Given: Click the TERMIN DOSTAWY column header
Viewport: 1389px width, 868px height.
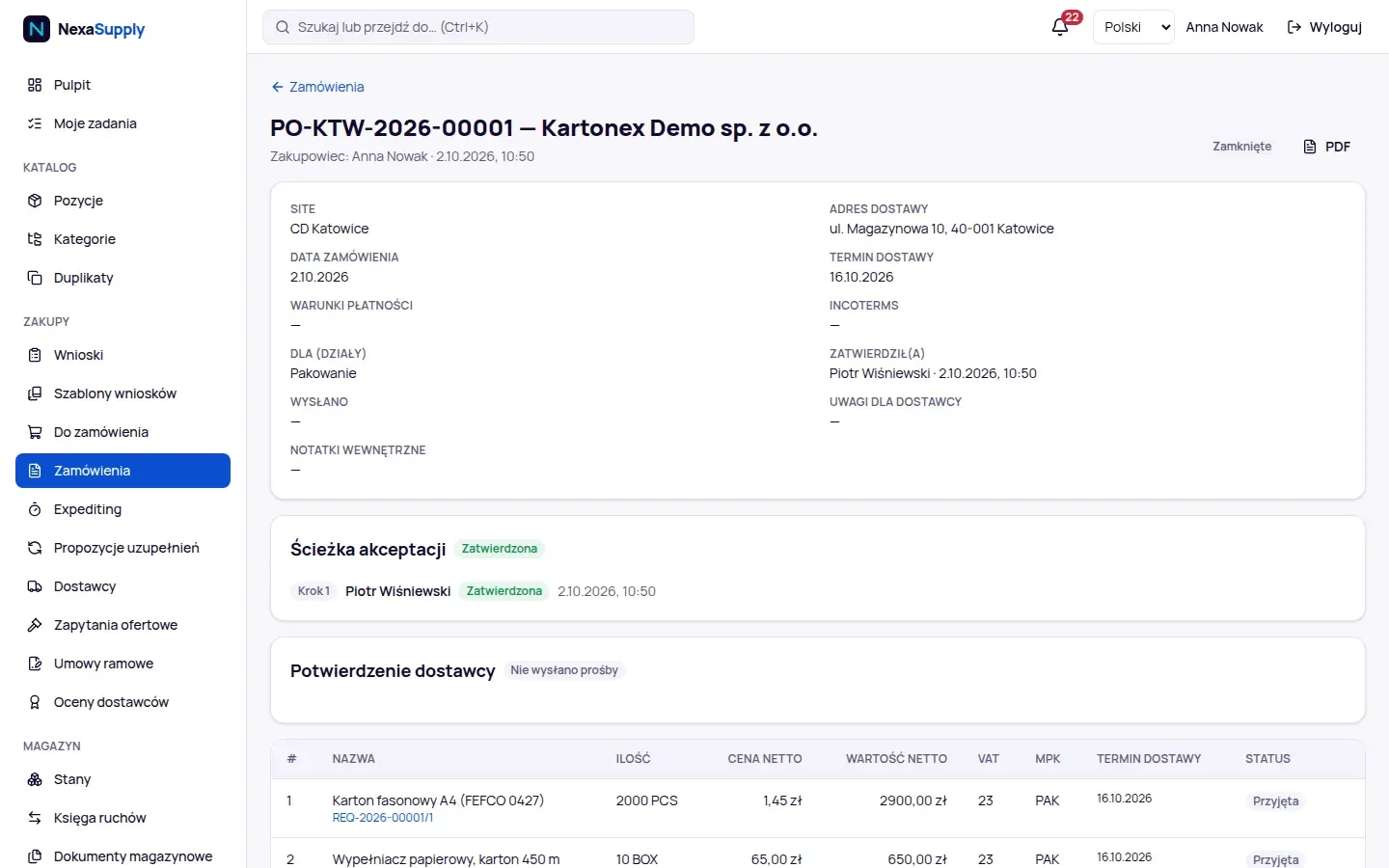Looking at the screenshot, I should click(x=1149, y=759).
